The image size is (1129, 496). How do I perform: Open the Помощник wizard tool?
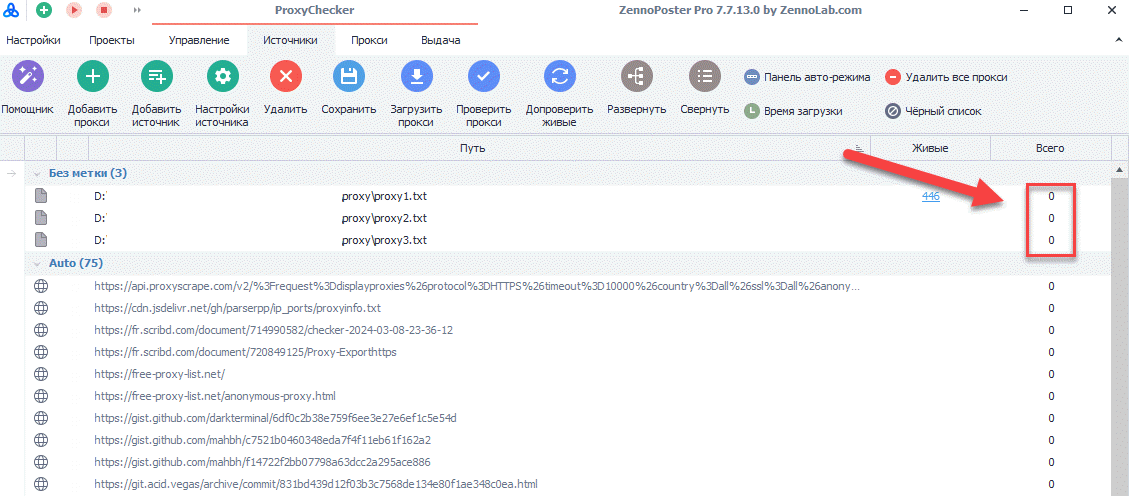click(28, 76)
